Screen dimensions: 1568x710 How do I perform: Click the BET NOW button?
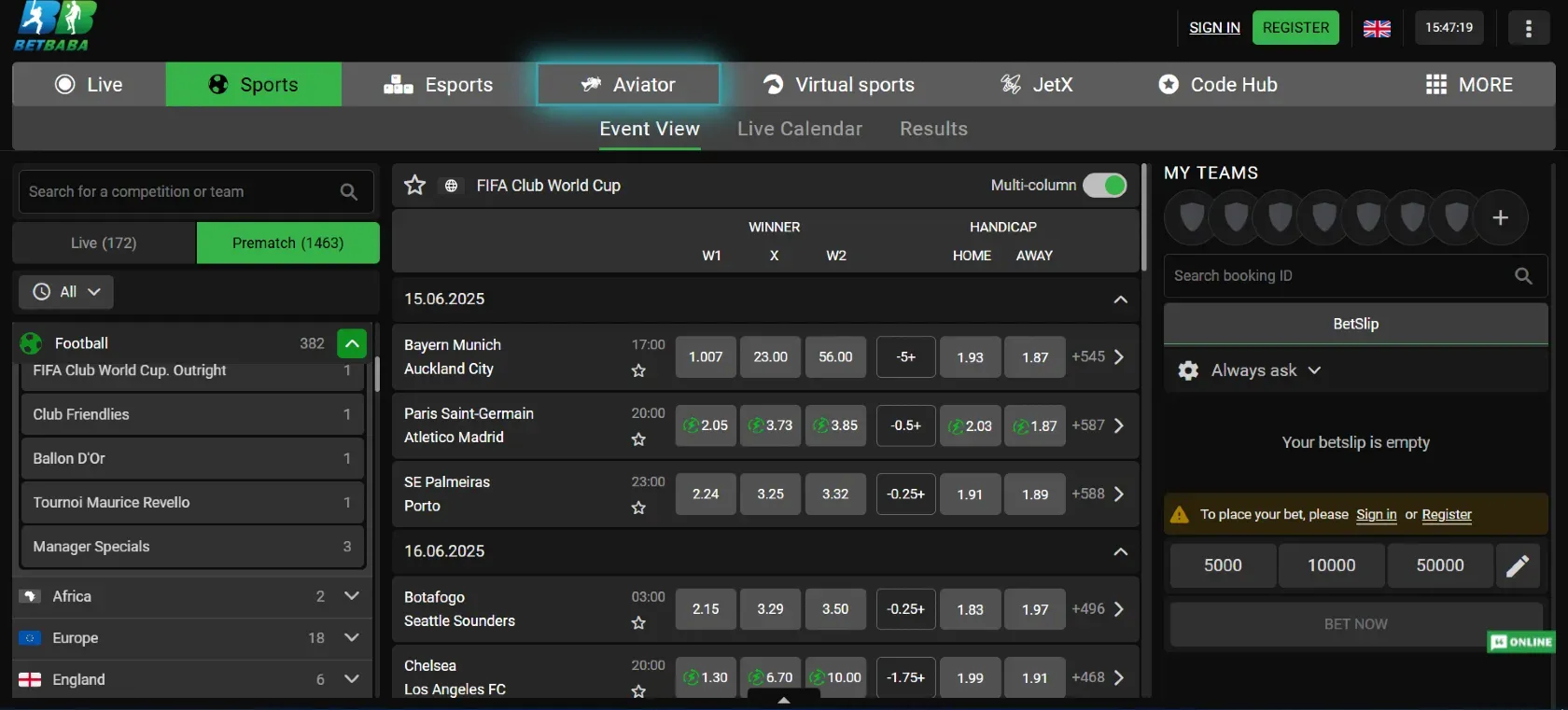(x=1355, y=624)
